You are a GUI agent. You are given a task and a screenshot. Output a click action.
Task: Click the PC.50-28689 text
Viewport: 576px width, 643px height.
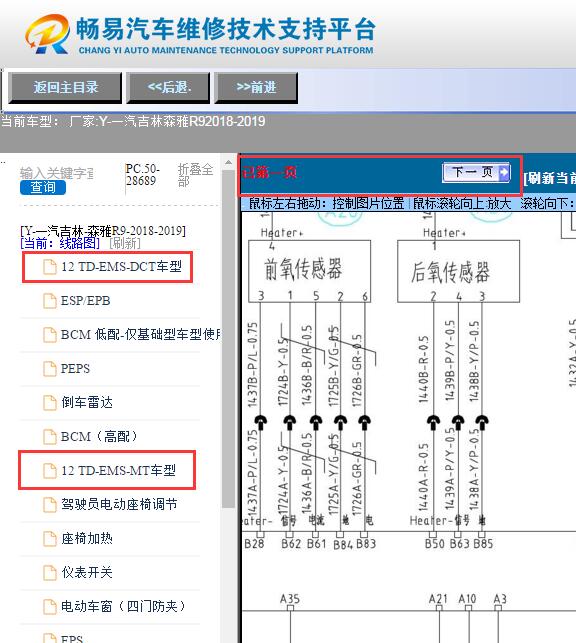142,175
